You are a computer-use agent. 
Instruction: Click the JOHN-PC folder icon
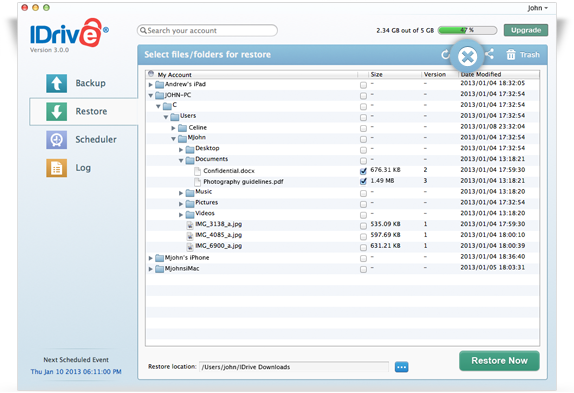tap(159, 96)
